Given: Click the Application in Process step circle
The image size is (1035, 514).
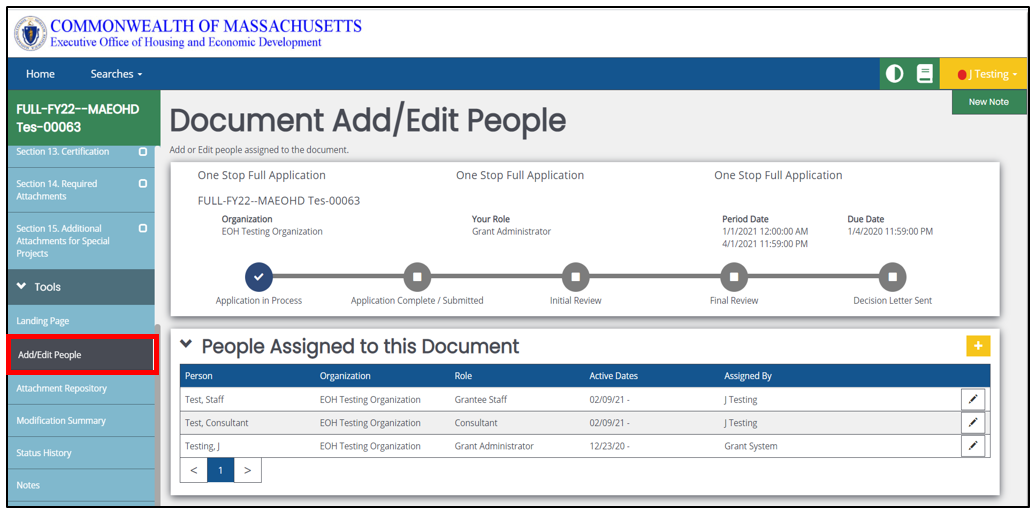Looking at the screenshot, I should click(x=259, y=277).
